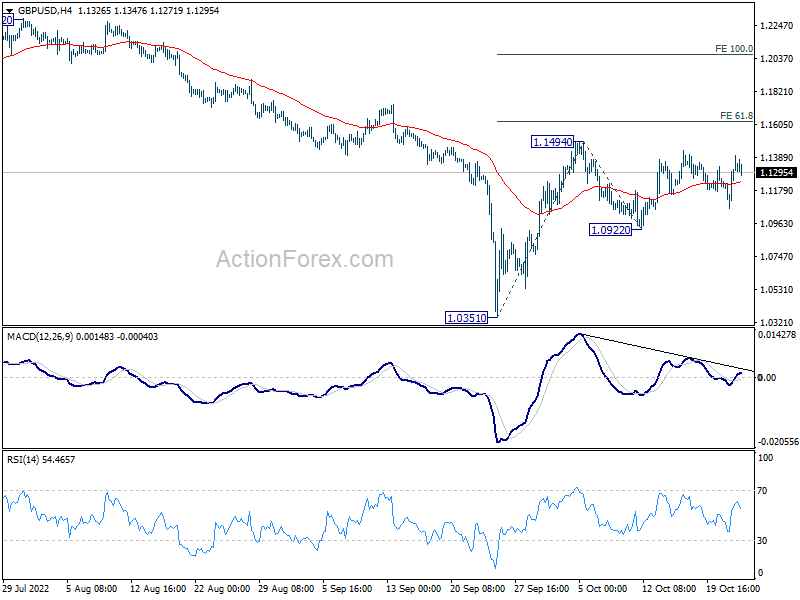Click the 5 Oct 00:00 time label
This screenshot has width=800, height=600.
pyautogui.click(x=603, y=588)
